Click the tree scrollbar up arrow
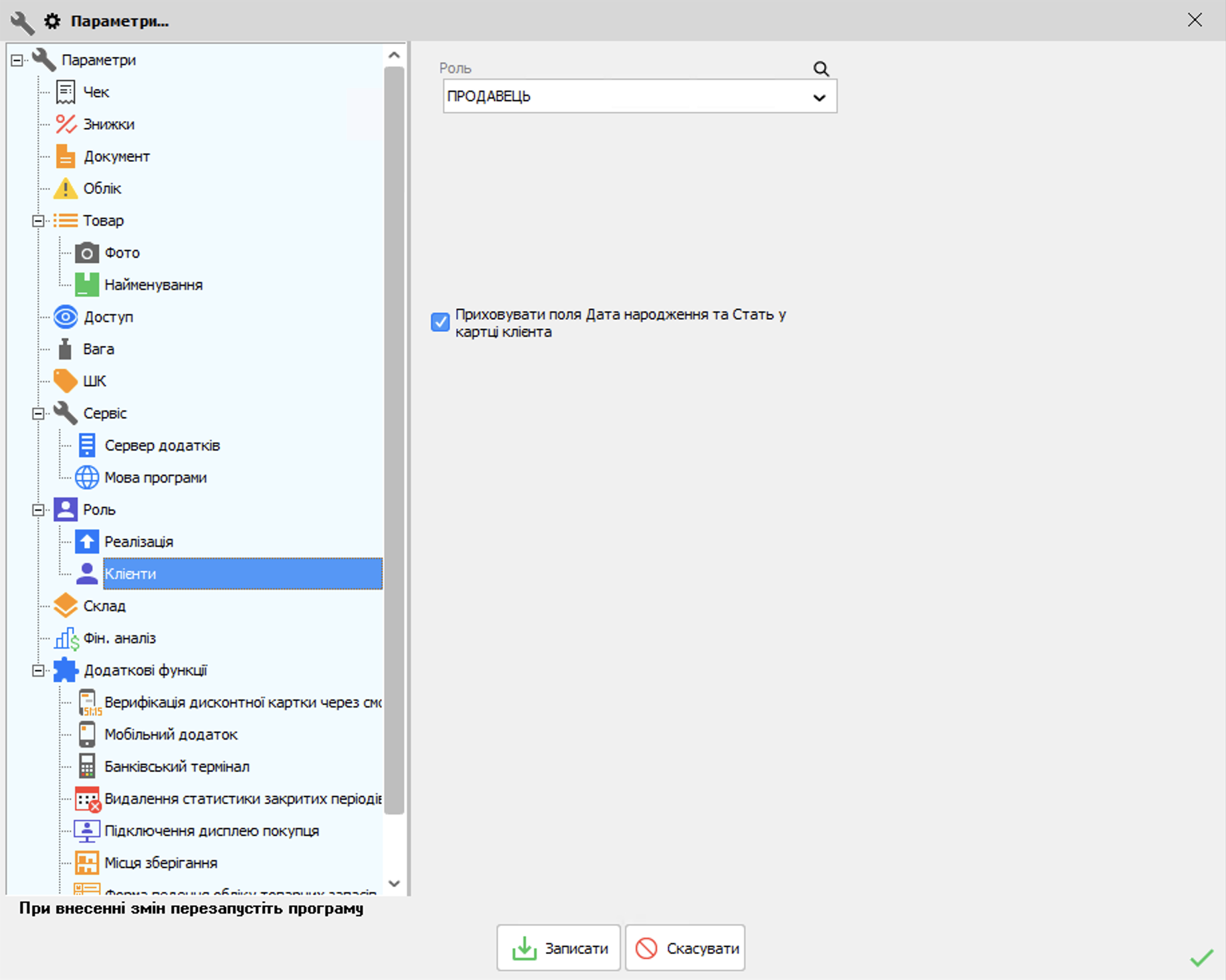This screenshot has height=980, width=1226. tap(394, 56)
